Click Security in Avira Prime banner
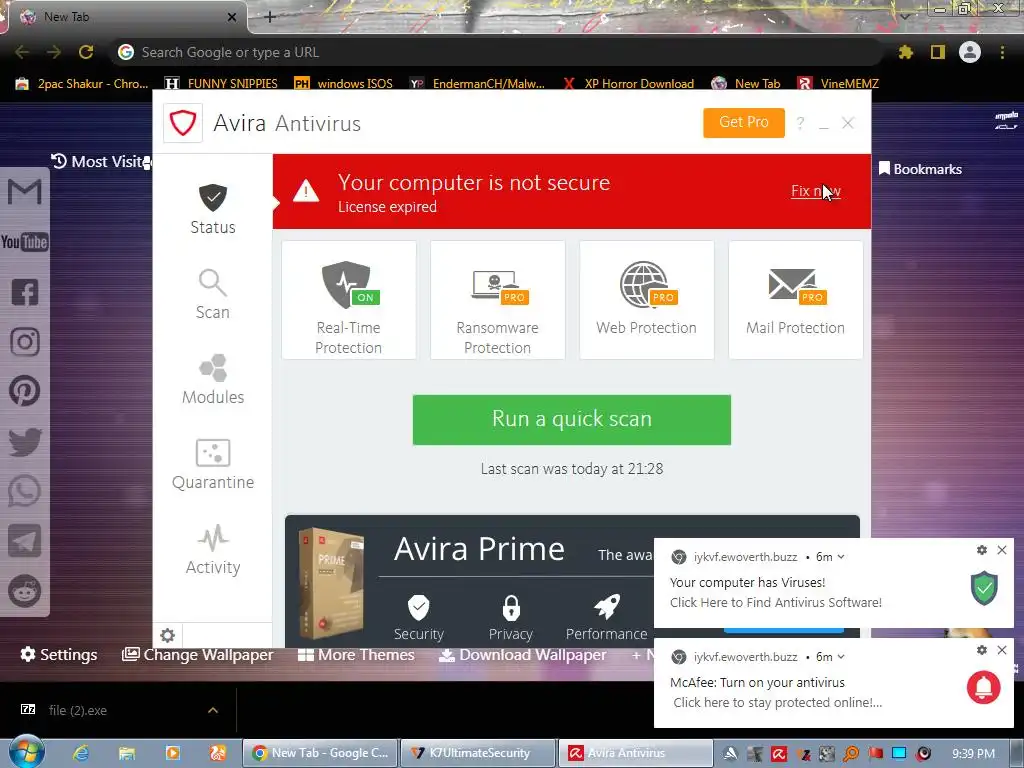Screen dimensions: 1024x768 (x=419, y=617)
